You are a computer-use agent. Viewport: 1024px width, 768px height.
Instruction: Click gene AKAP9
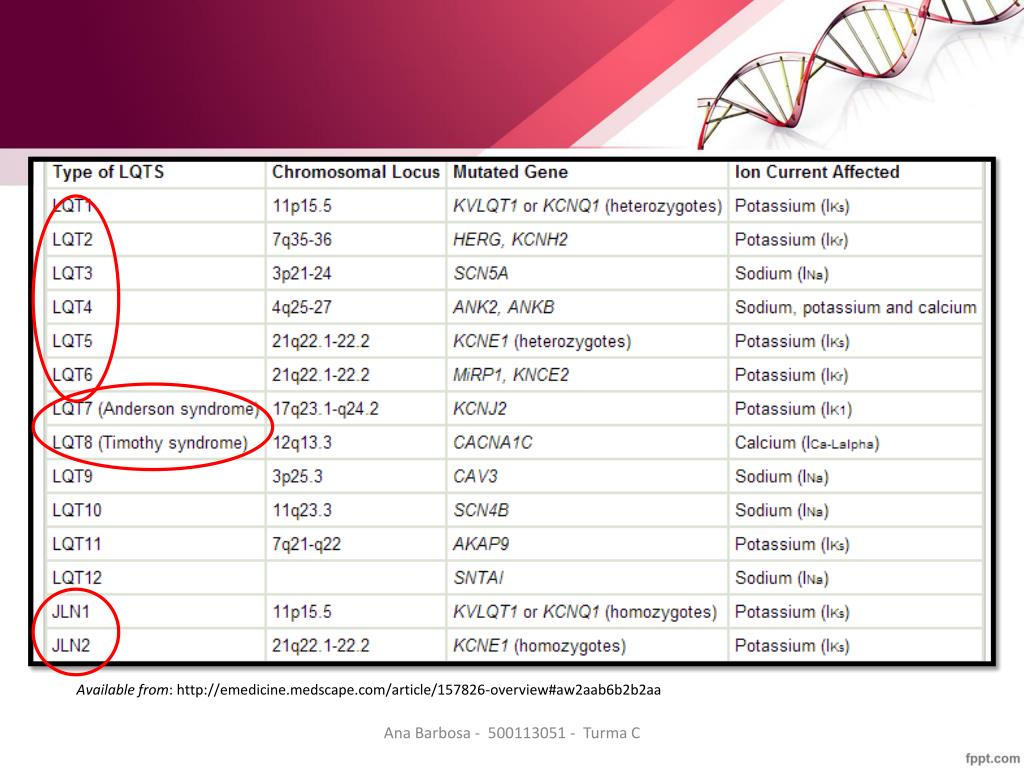[481, 545]
